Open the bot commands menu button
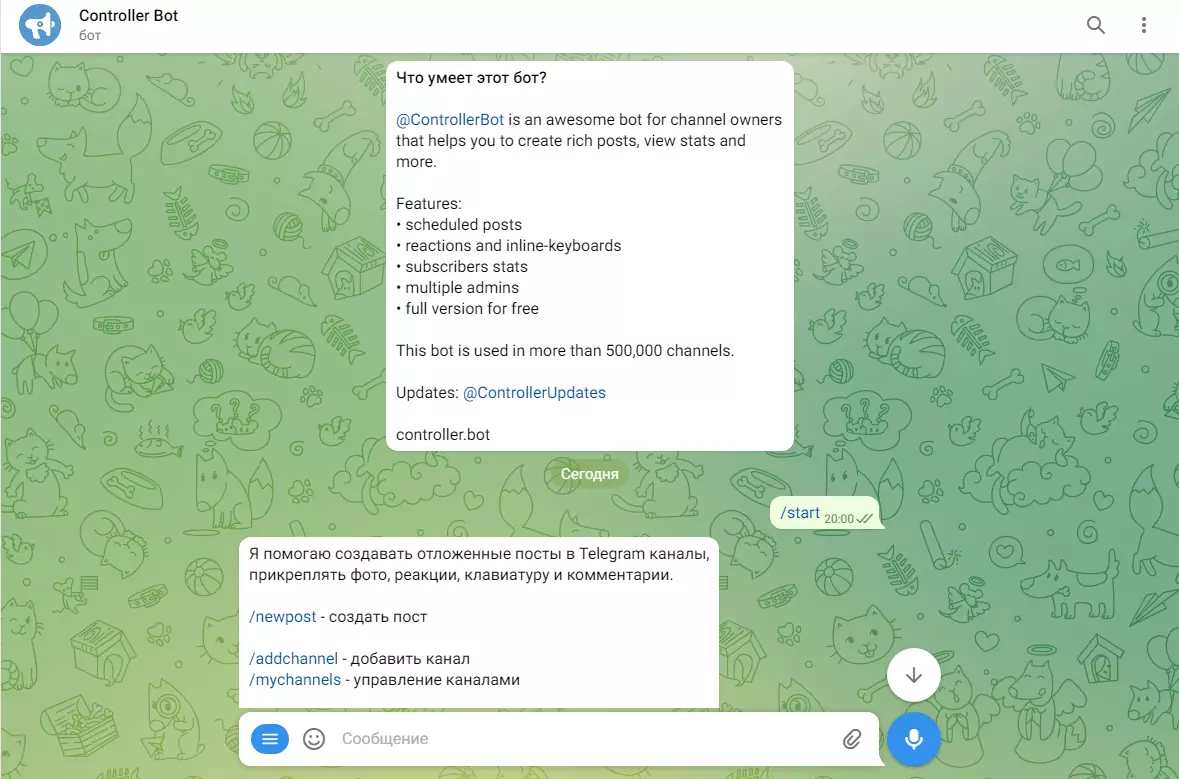 pos(269,739)
